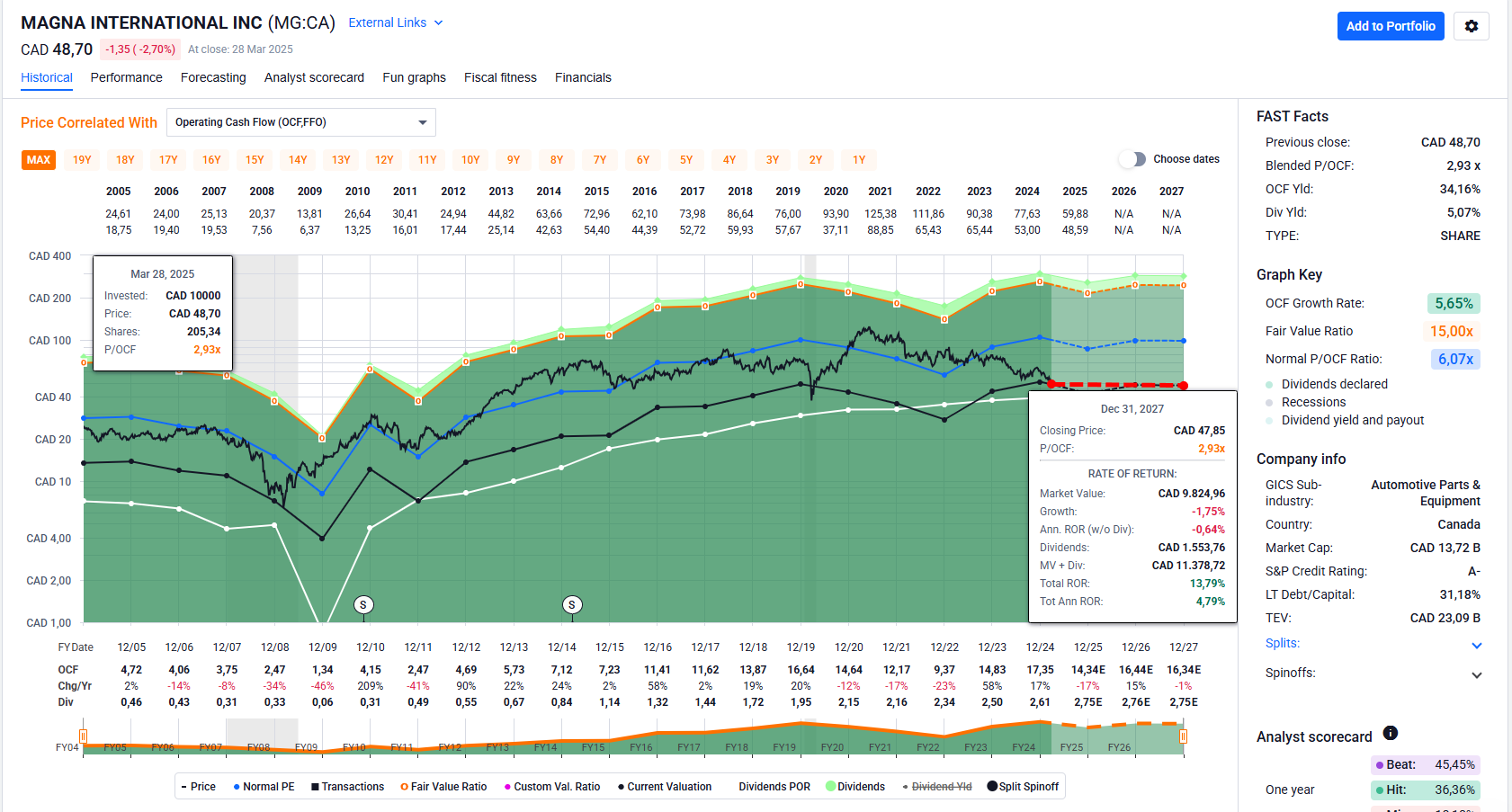Open the Operating Cash Flow dropdown

[301, 122]
